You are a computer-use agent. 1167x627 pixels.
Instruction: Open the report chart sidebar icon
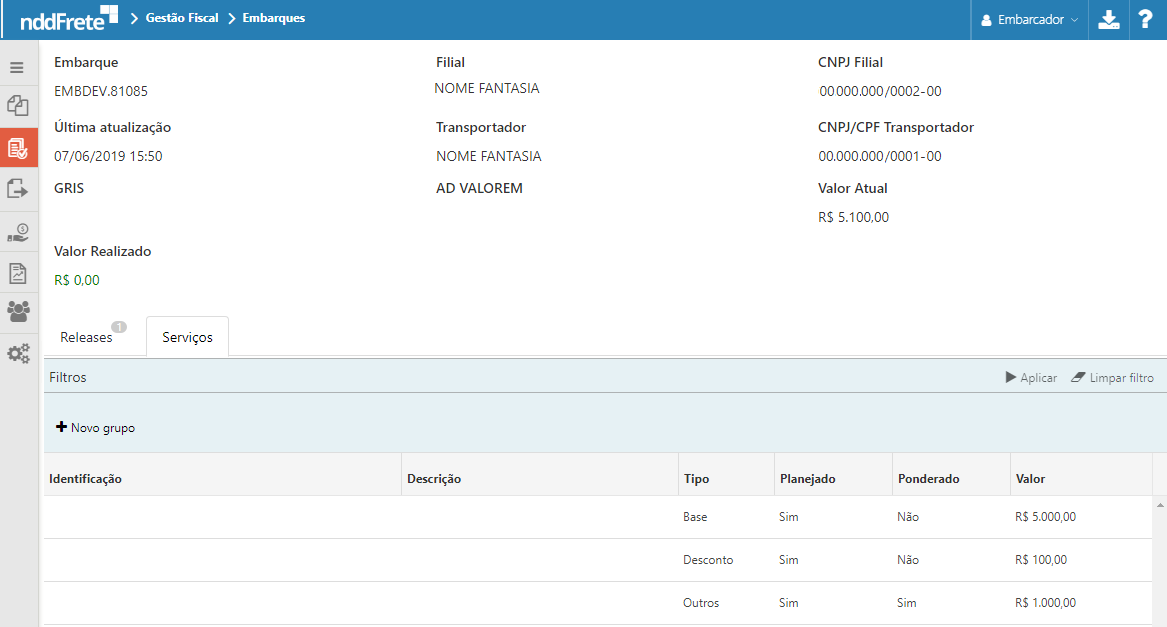(x=18, y=273)
